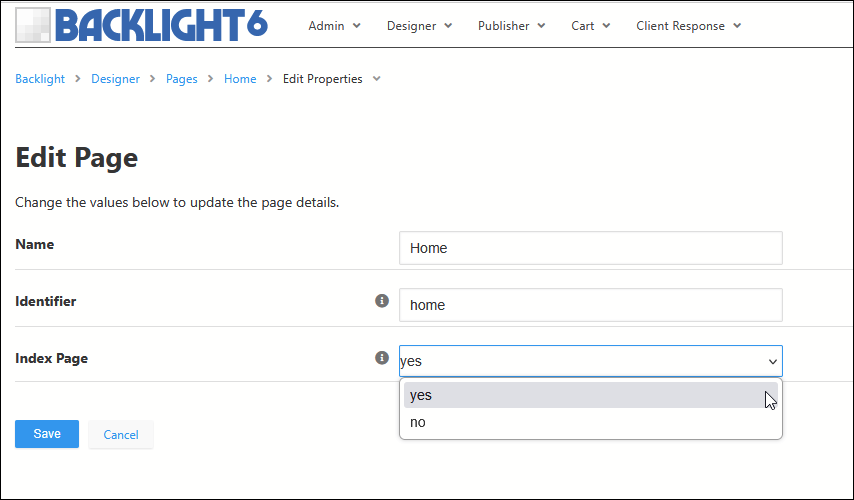The image size is (854, 500).
Task: Click the Backlight 6 logo
Action: pos(141,25)
